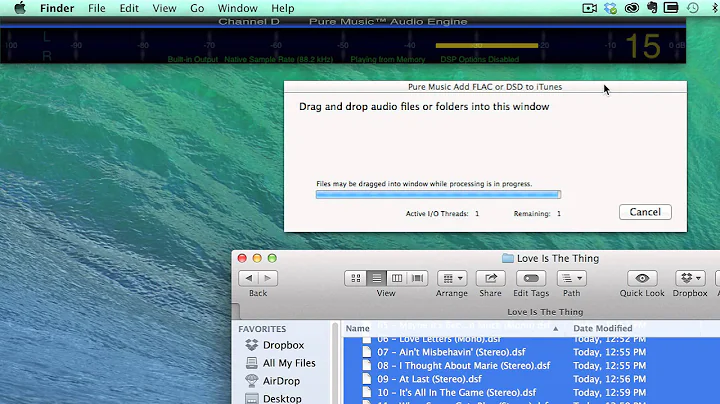
Task: Click the Desktop icon in Finder sidebar
Action: [252, 398]
